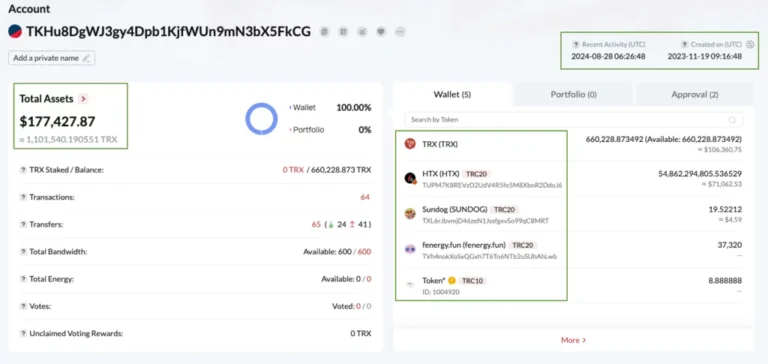The image size is (768, 364).
Task: Click the Transfers count 65
Action: click(316, 224)
